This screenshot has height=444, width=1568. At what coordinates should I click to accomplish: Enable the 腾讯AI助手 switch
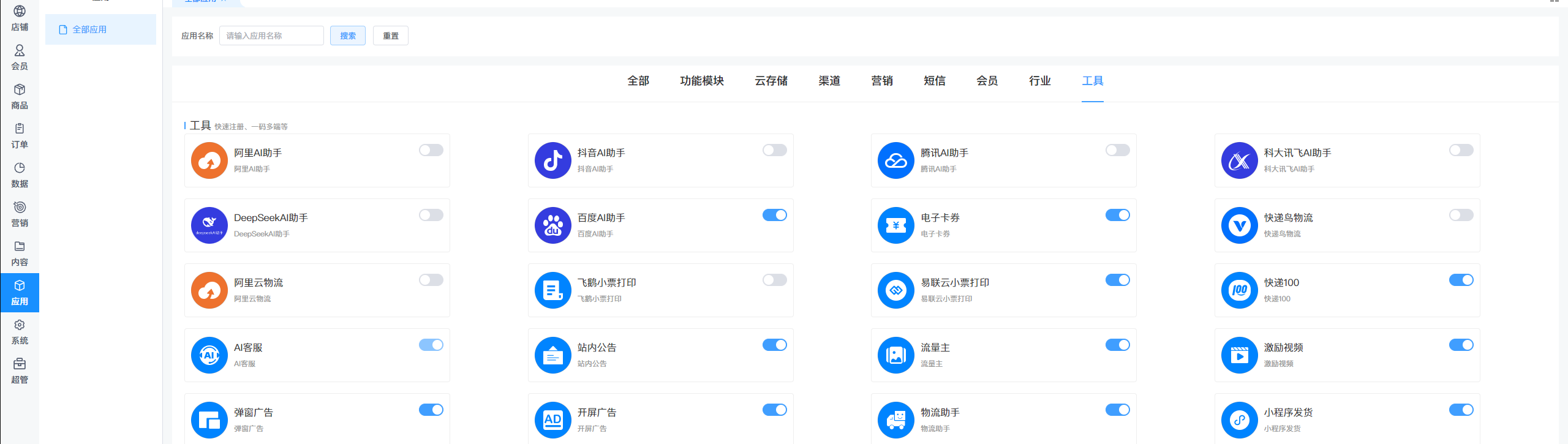pyautogui.click(x=1118, y=150)
